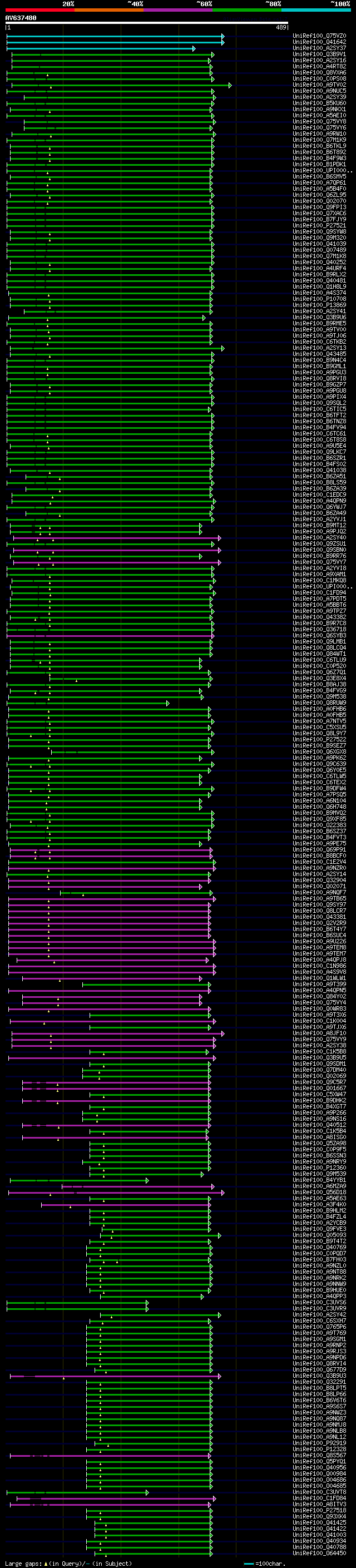Select UniRef100_P10708 label
Image resolution: width=356 pixels, height=1568 pixels.
(x=319, y=299)
